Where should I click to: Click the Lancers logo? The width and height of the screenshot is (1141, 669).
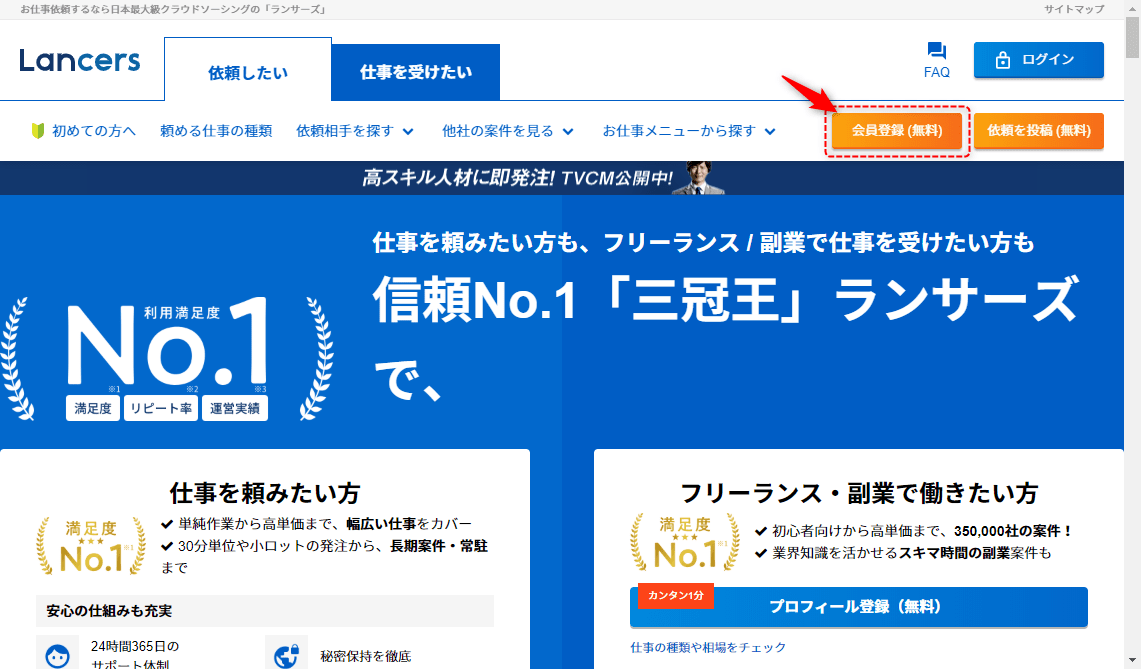pos(80,61)
